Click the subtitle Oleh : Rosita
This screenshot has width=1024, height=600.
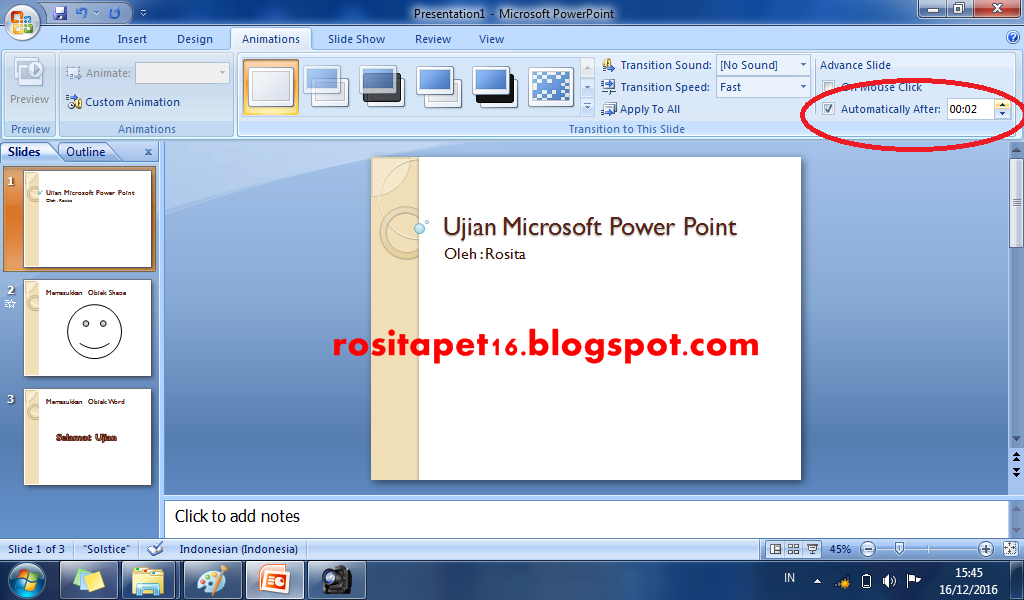[485, 254]
